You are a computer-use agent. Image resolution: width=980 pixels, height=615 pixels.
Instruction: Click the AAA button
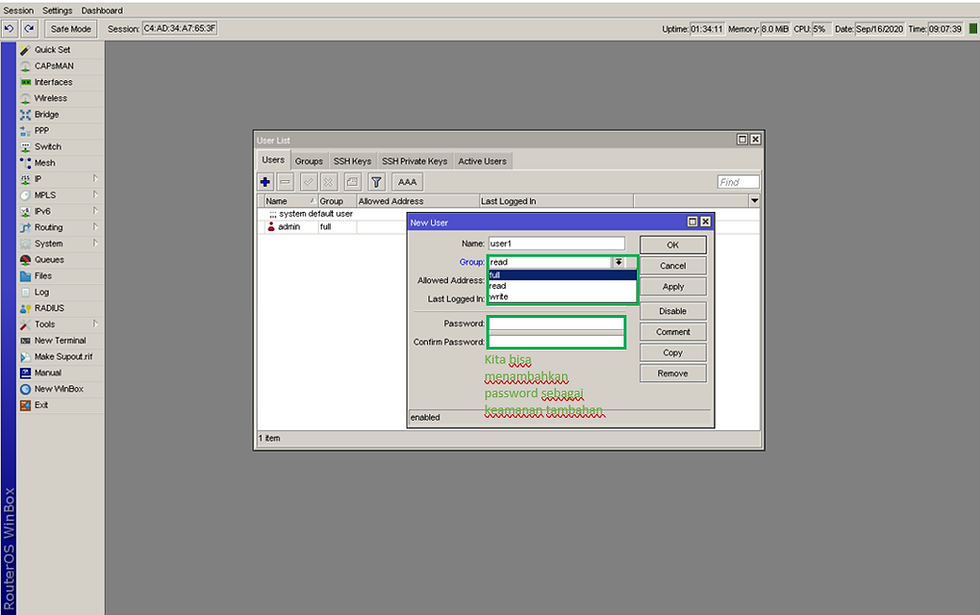click(408, 182)
